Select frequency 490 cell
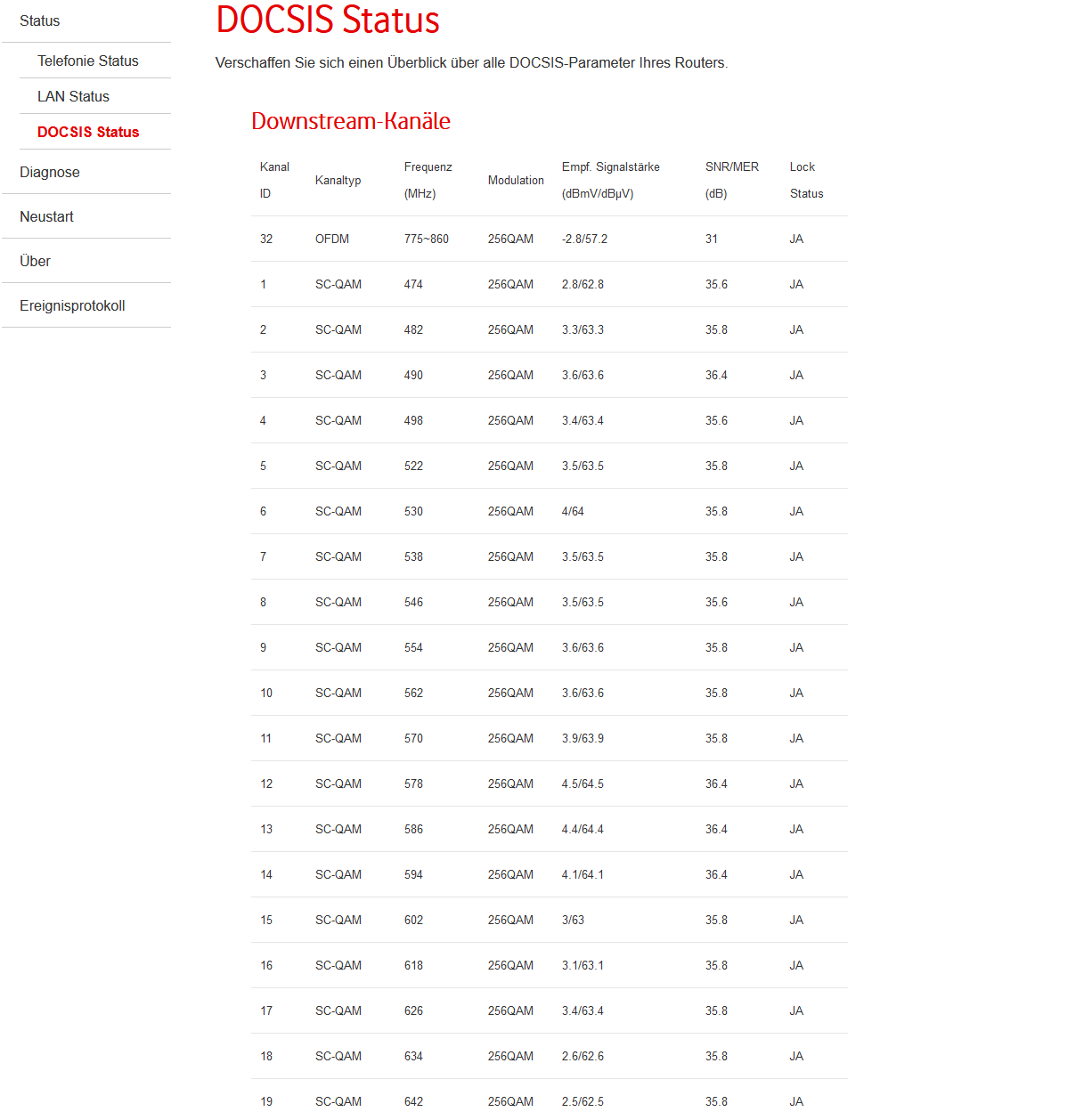 (413, 375)
